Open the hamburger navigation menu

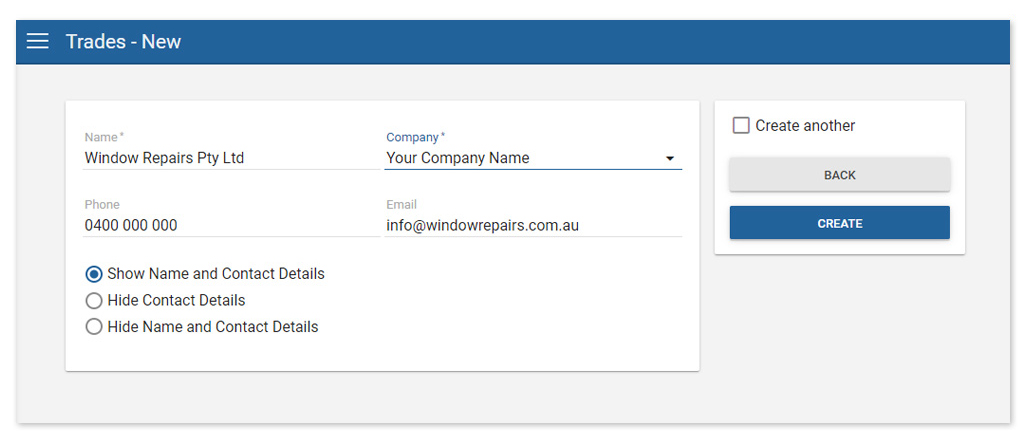(37, 41)
